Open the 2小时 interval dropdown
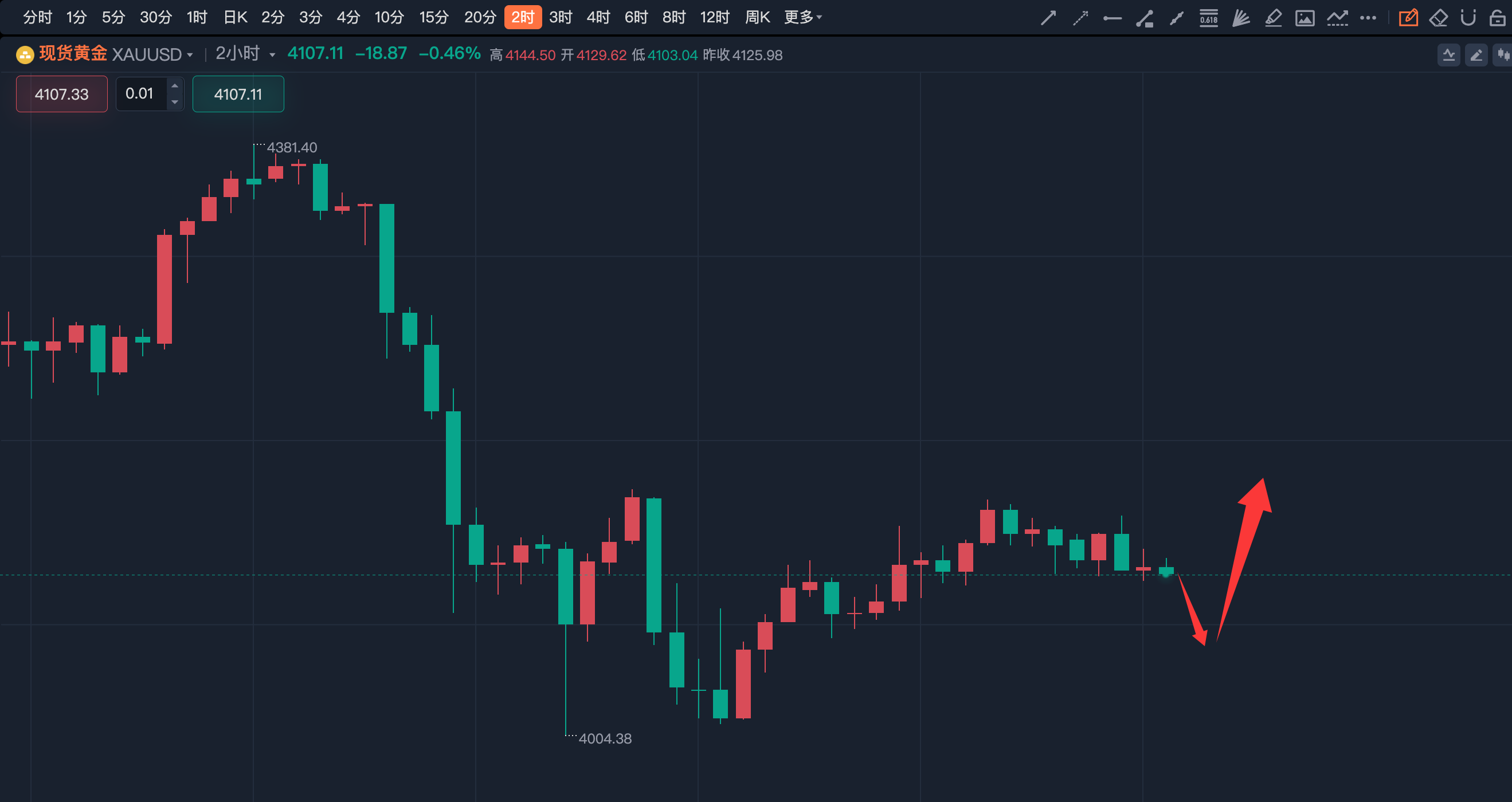Screen dimensions: 1512x802 pyautogui.click(x=272, y=55)
